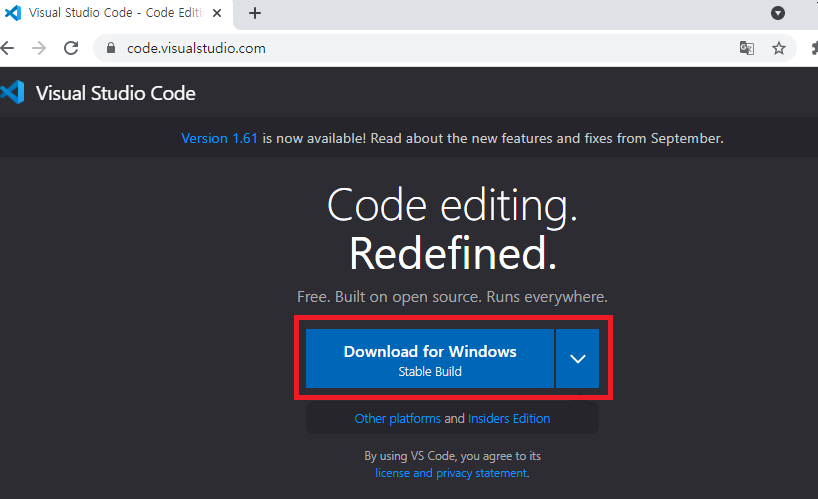818x499 pixels.
Task: Click the padlock site info icon
Action: (x=111, y=48)
